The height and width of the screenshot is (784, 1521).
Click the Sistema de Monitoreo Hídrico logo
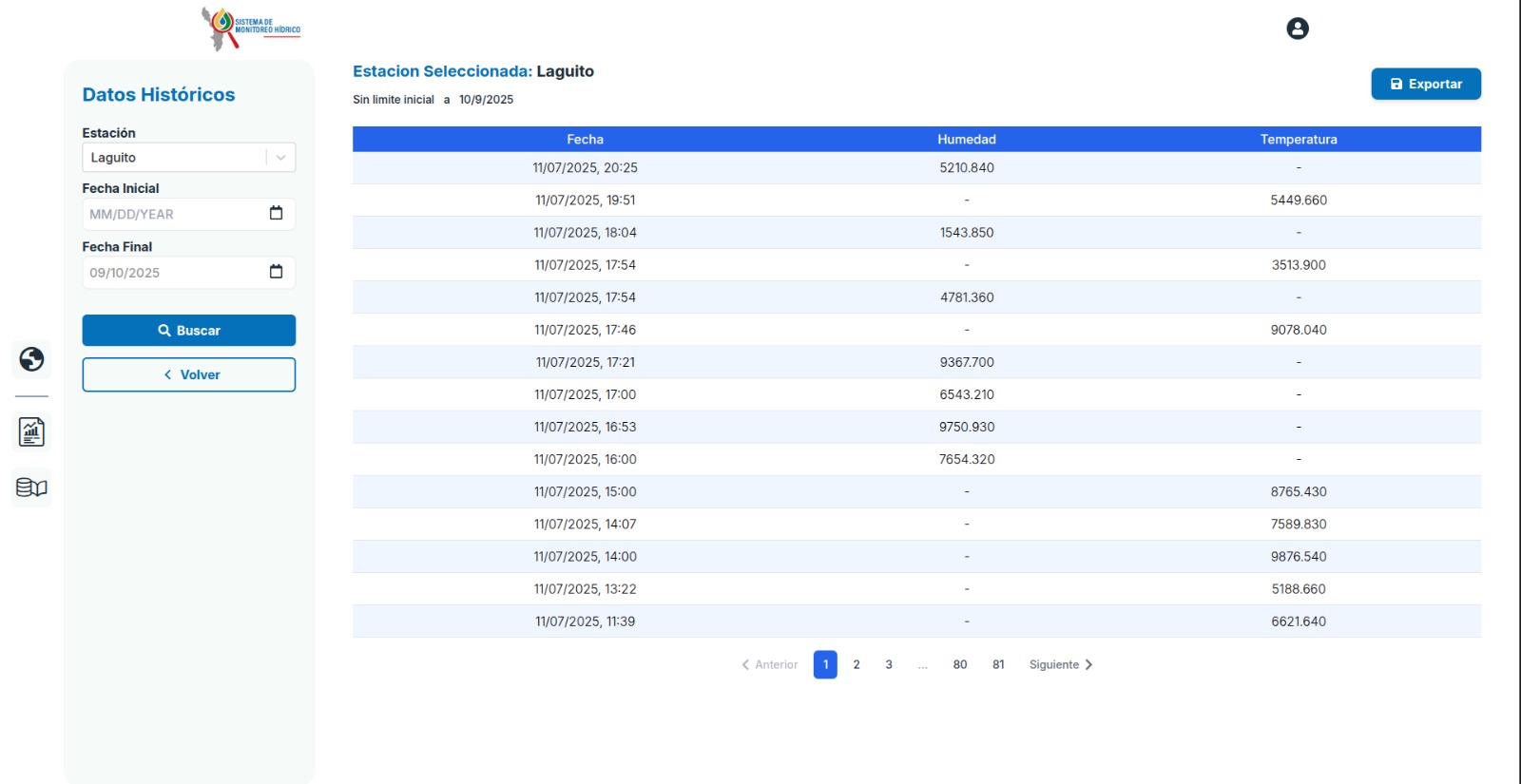(251, 28)
